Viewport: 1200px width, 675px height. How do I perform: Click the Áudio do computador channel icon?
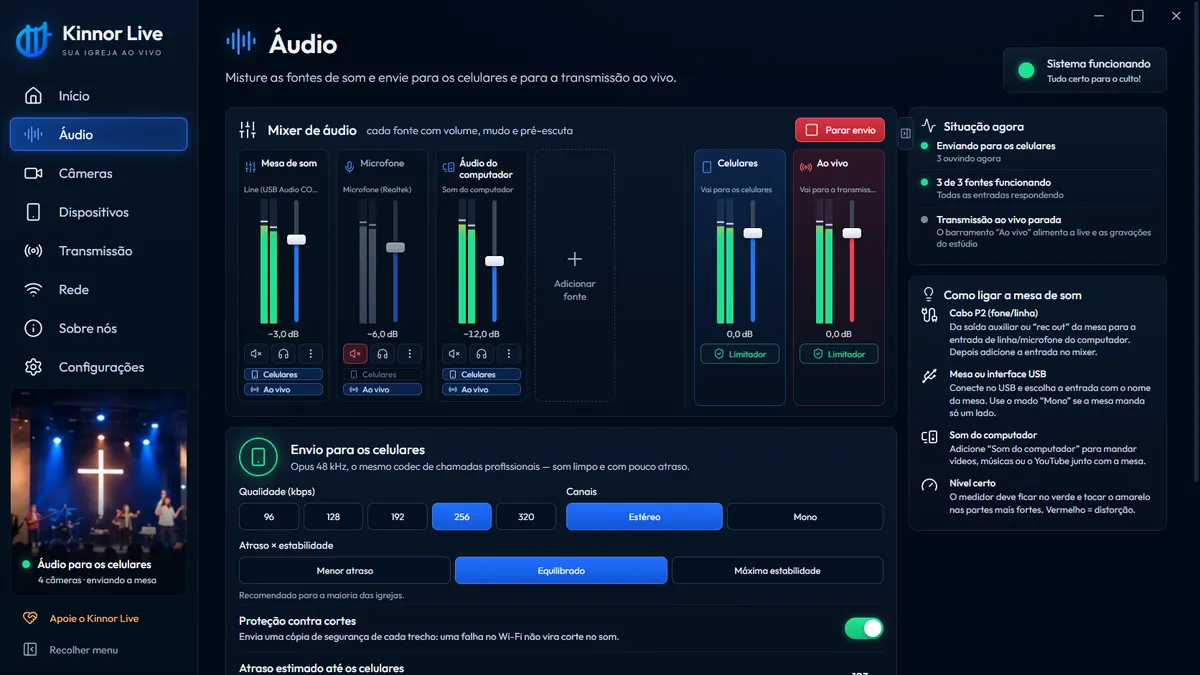[x=449, y=168]
